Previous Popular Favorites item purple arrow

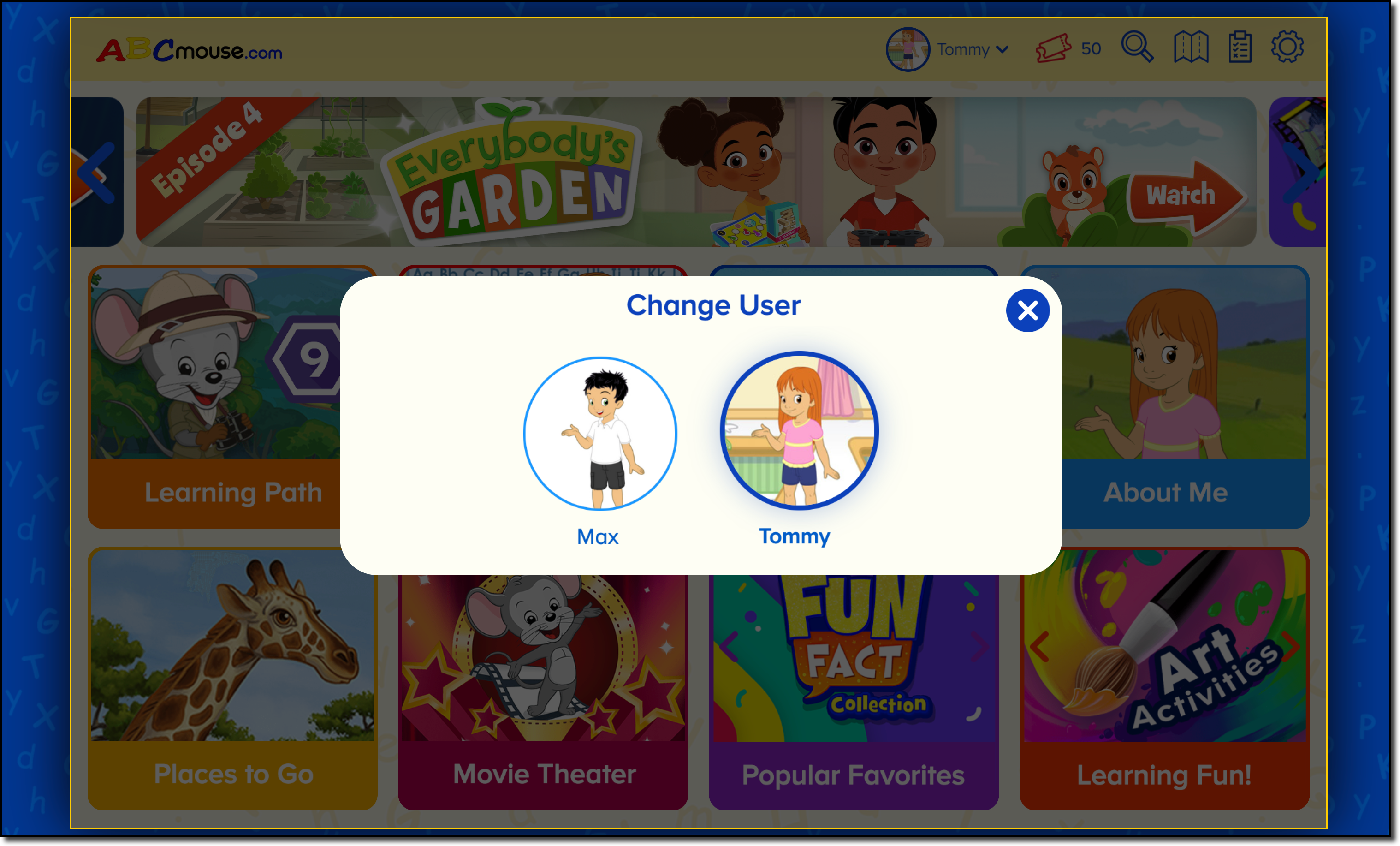coord(729,646)
